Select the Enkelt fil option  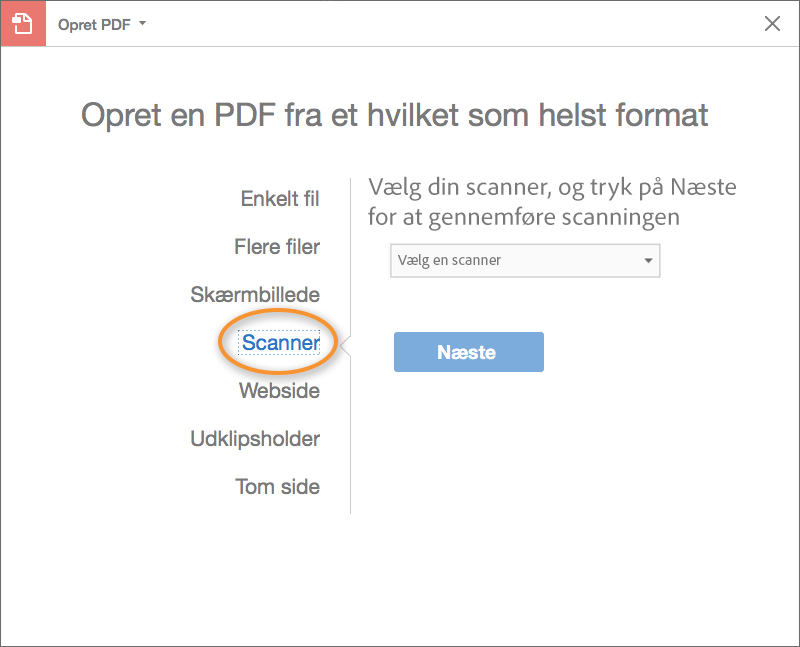coord(280,199)
